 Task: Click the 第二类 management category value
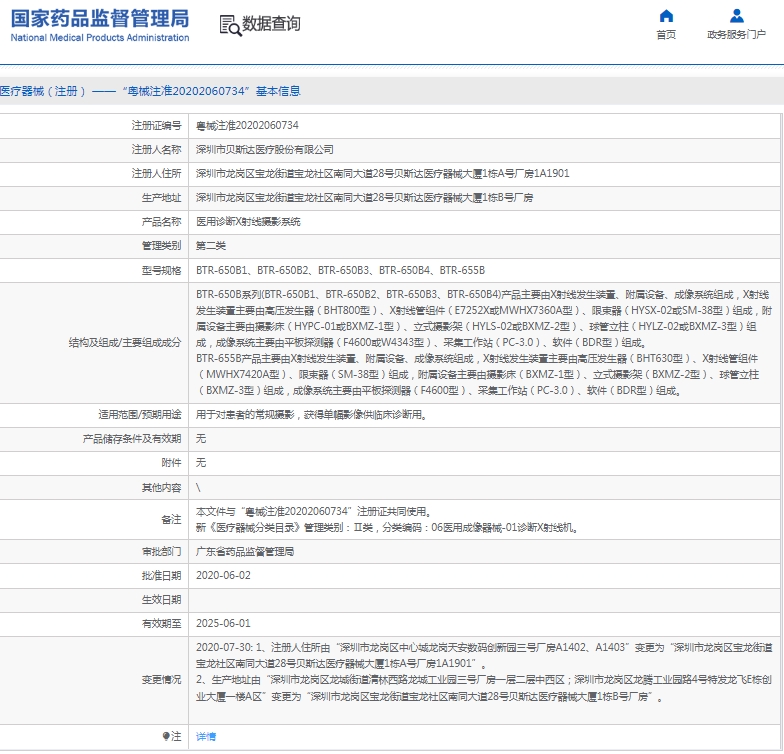[211, 246]
